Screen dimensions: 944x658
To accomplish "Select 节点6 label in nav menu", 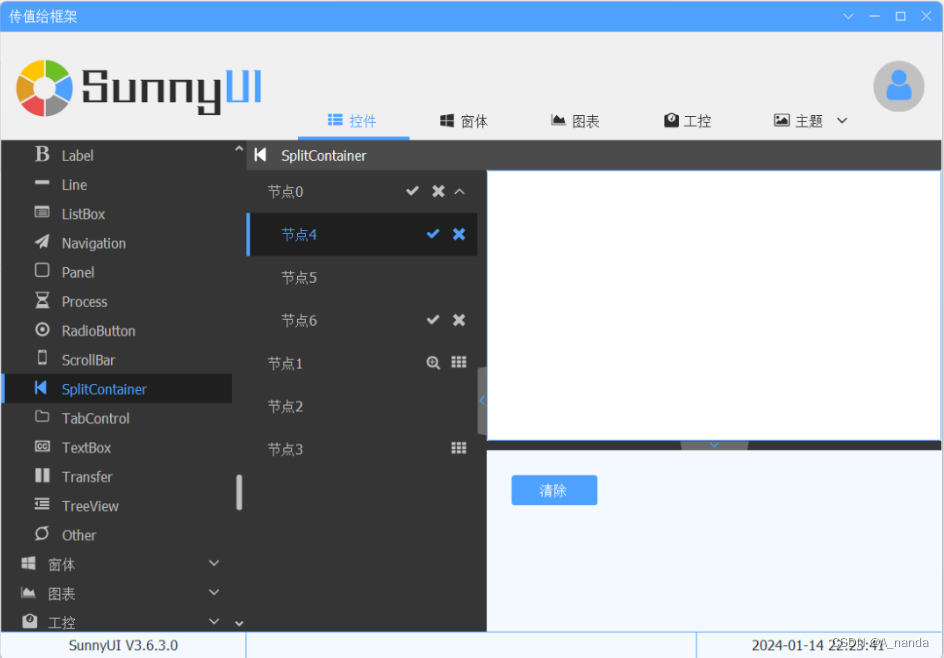I will [299, 320].
